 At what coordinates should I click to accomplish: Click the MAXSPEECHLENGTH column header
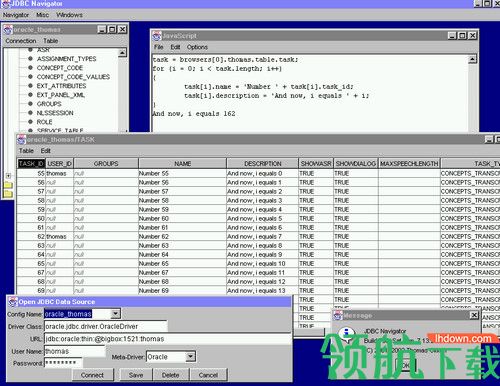pyautogui.click(x=409, y=164)
